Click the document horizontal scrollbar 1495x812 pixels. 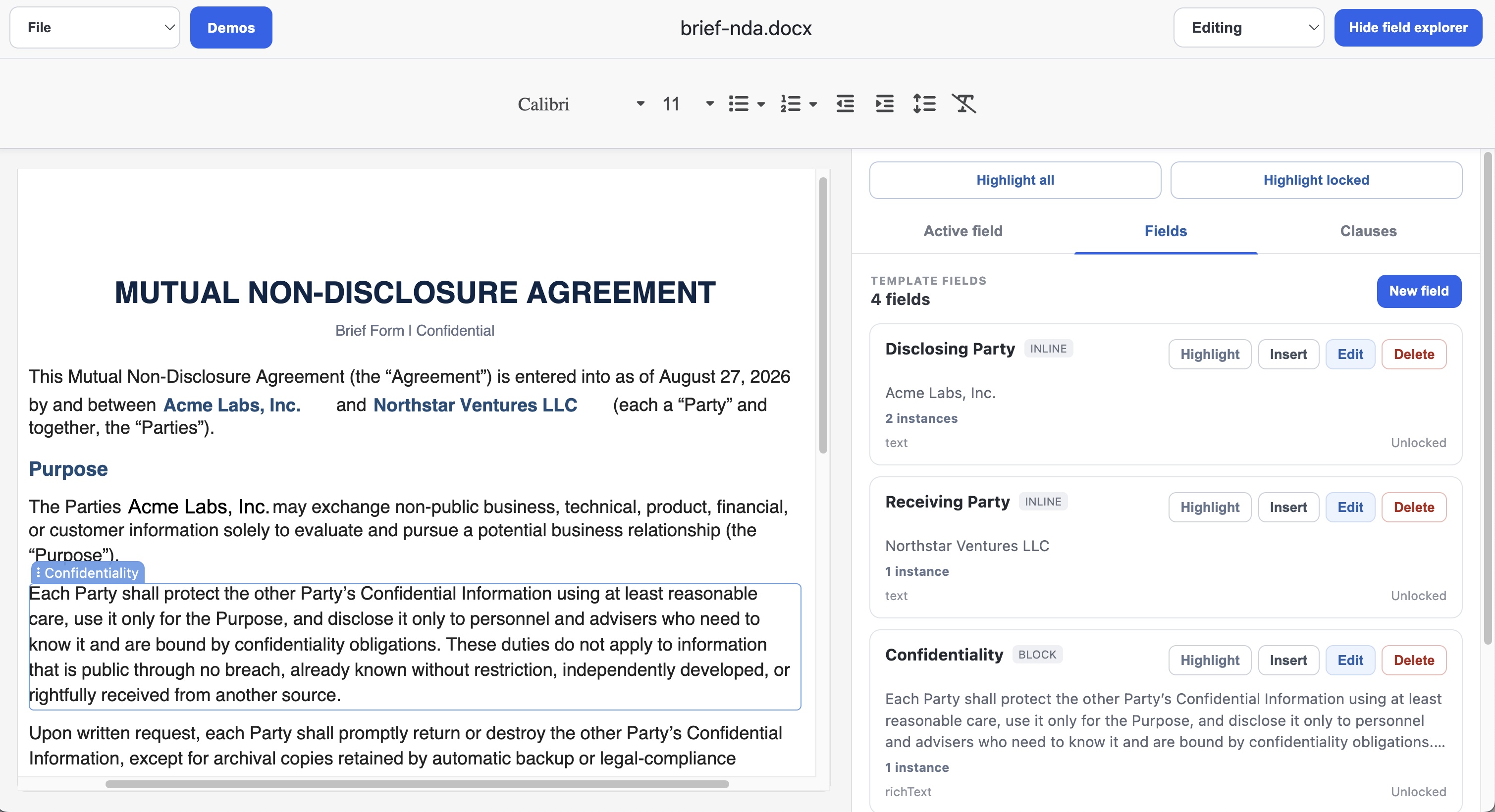click(x=417, y=784)
